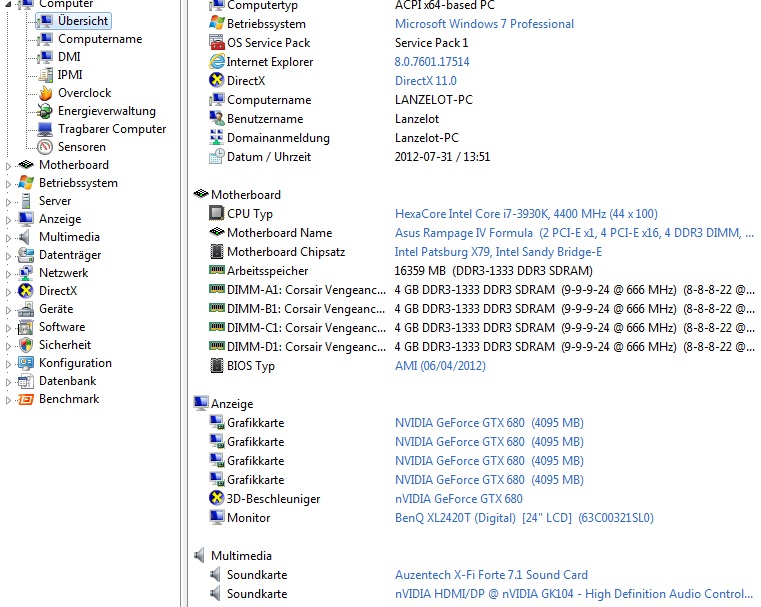Expand the Datenträger tree node

[8, 256]
